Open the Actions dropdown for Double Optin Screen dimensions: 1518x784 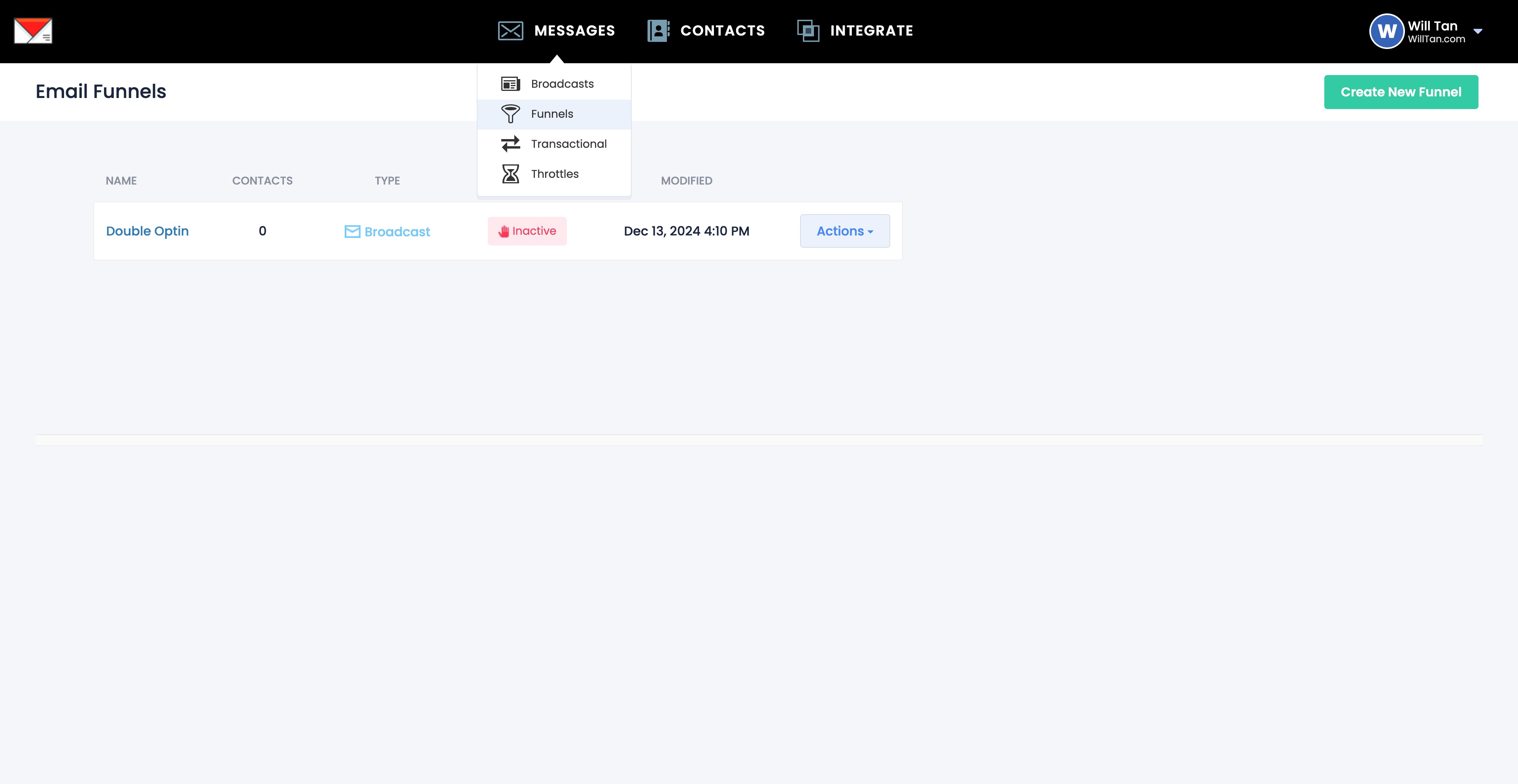tap(844, 231)
